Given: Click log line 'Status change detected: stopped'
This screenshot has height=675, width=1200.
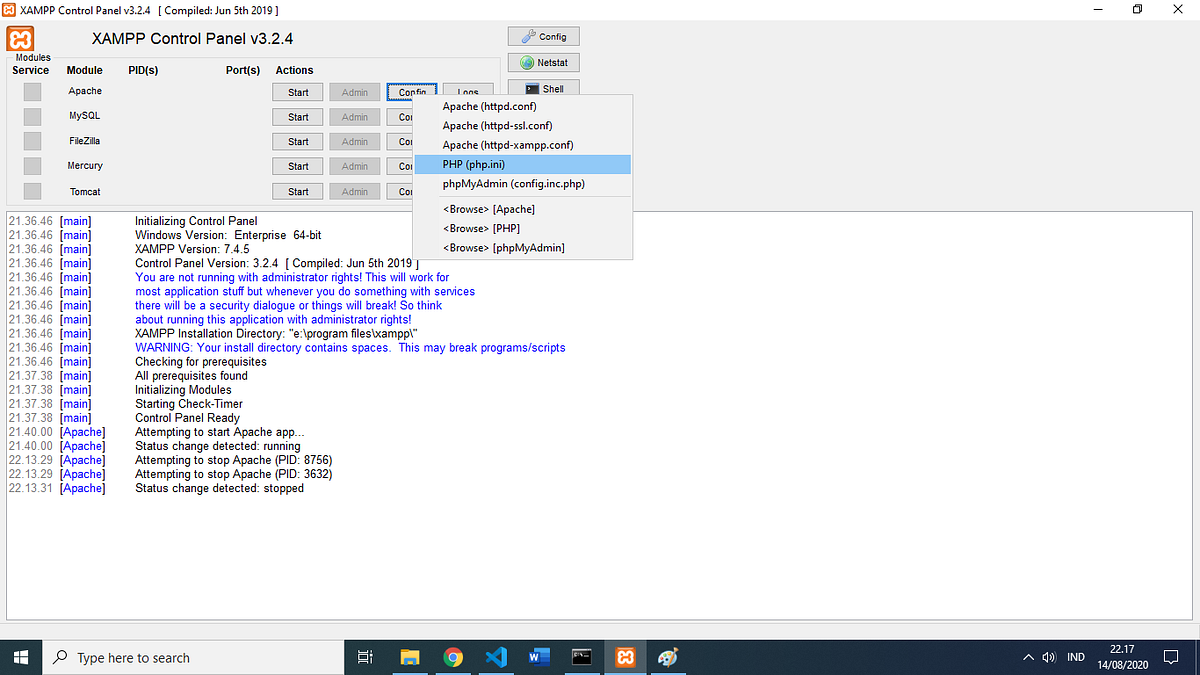Looking at the screenshot, I should (219, 488).
